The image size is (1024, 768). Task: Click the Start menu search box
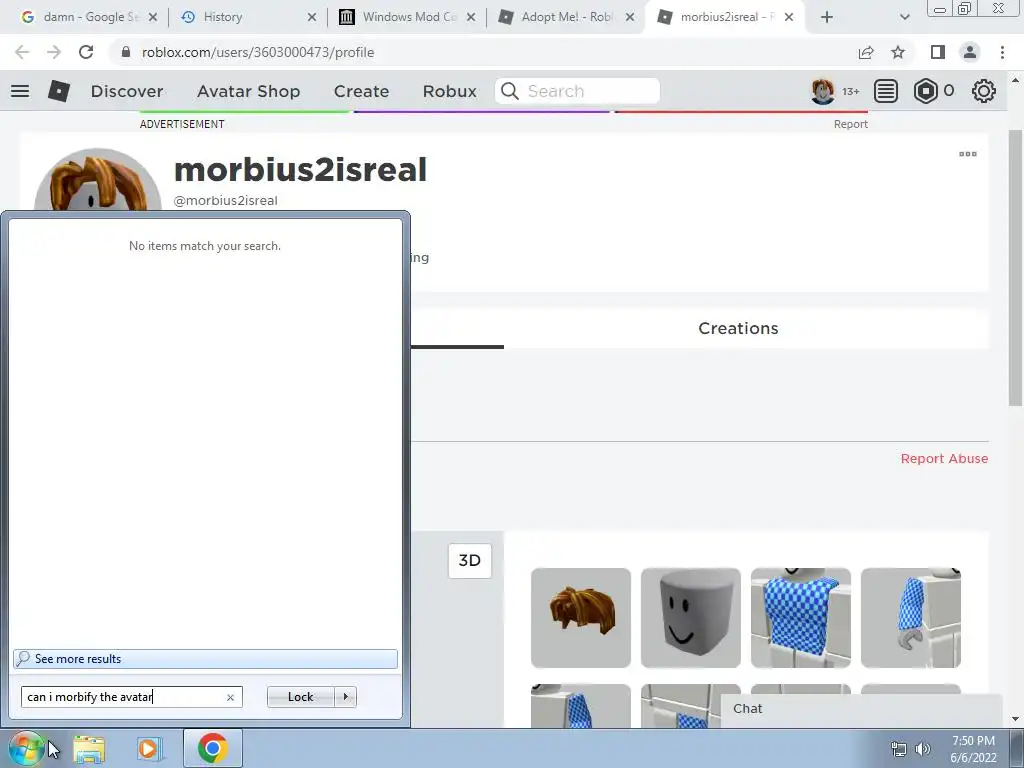(x=131, y=697)
